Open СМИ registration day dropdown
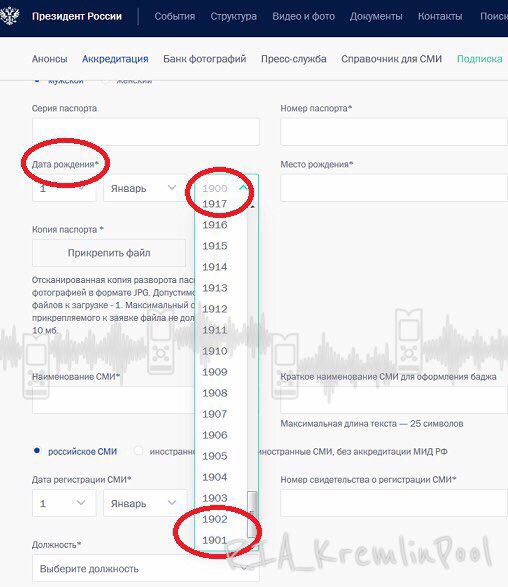 pyautogui.click(x=64, y=503)
